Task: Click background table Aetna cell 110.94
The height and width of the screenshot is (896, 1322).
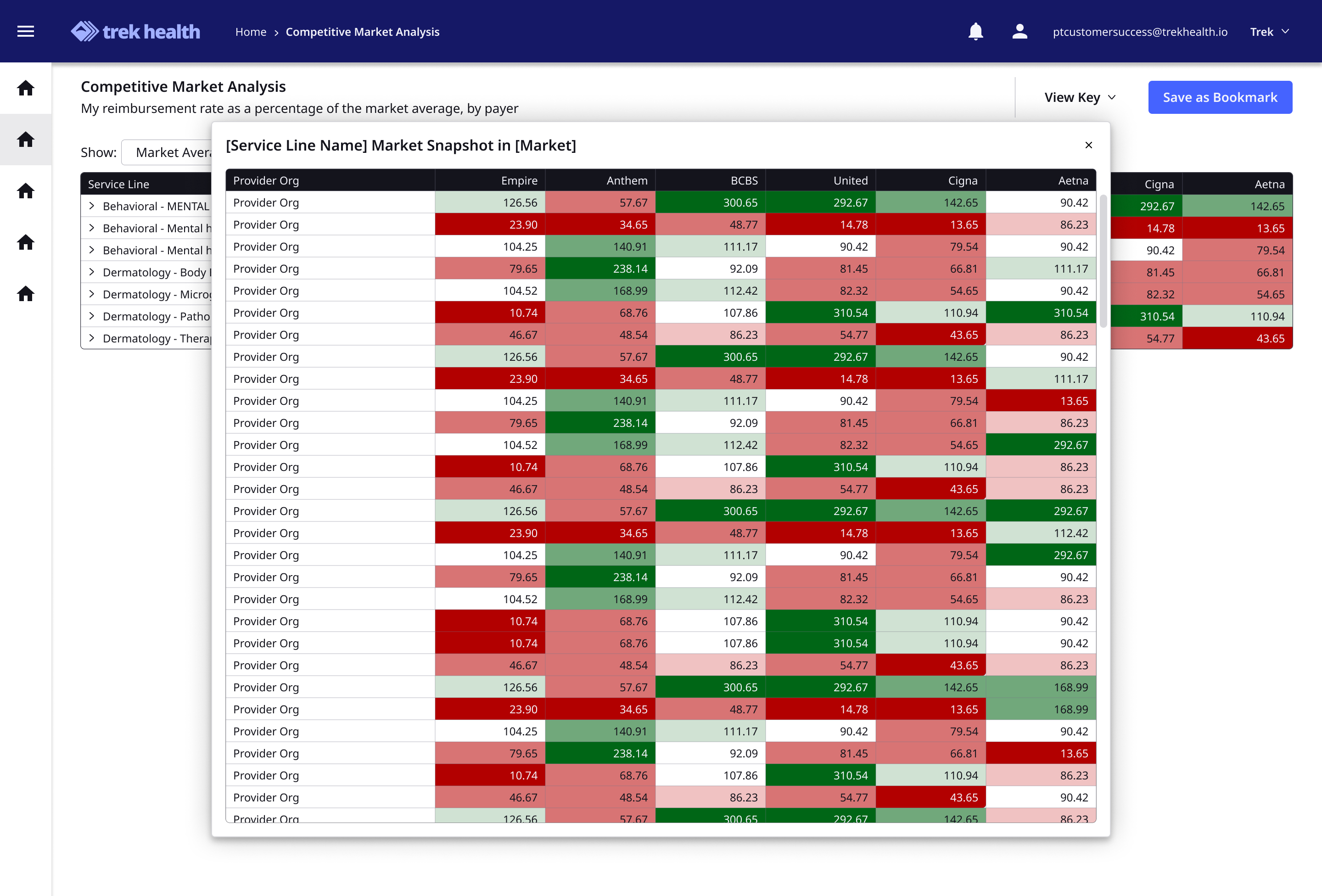Action: click(x=1237, y=316)
